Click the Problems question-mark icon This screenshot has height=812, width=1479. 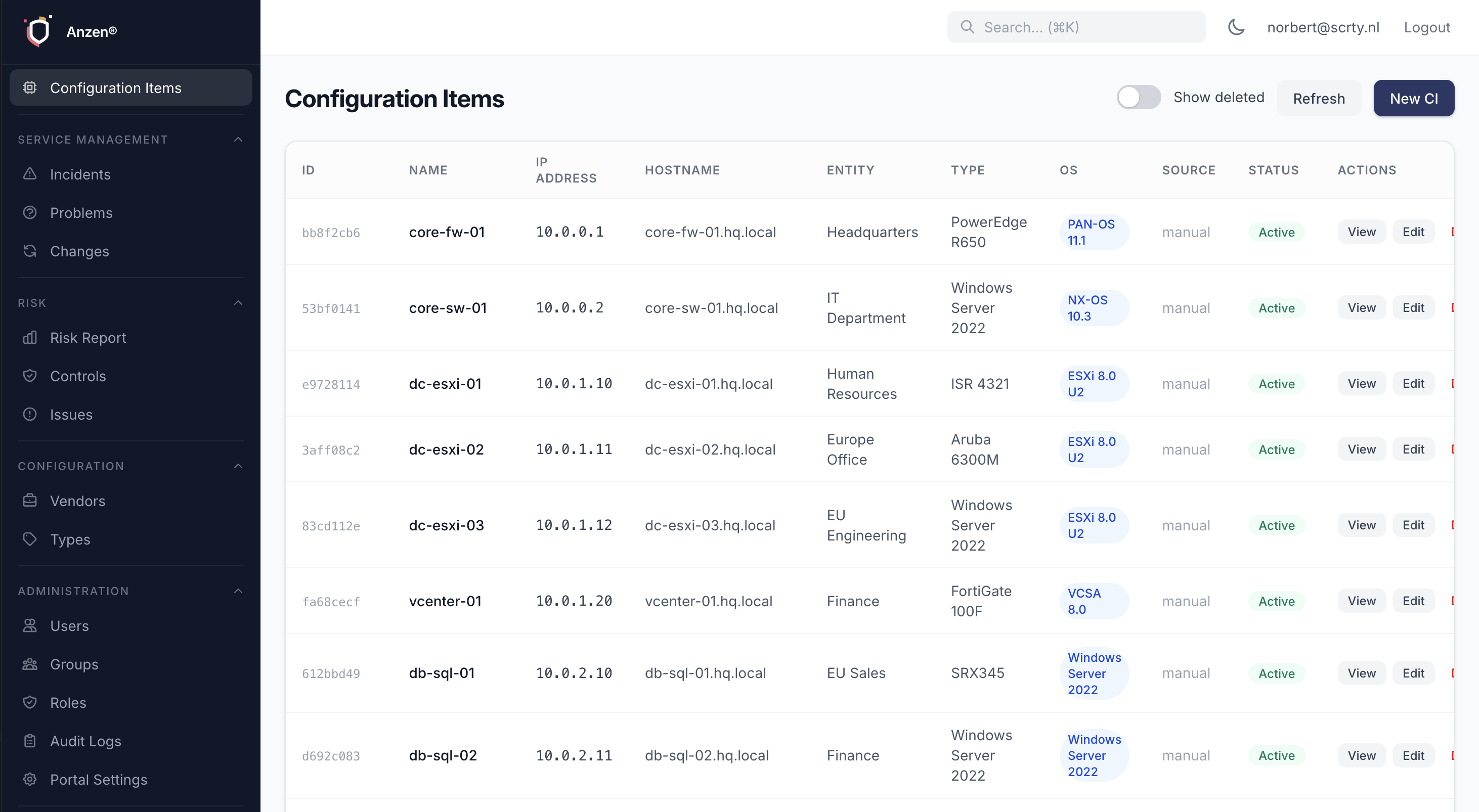[x=30, y=212]
